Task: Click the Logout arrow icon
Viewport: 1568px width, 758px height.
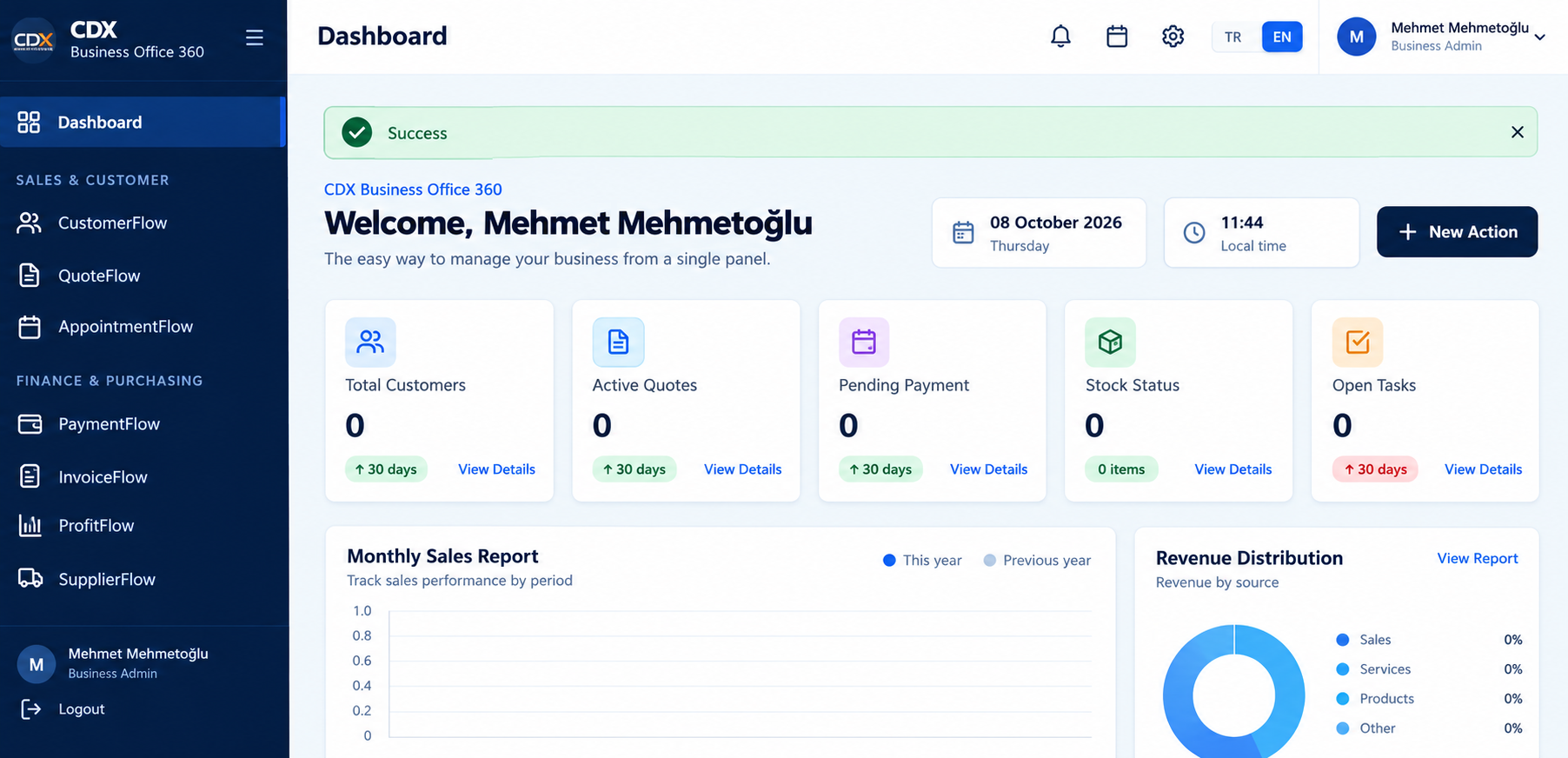Action: [30, 709]
